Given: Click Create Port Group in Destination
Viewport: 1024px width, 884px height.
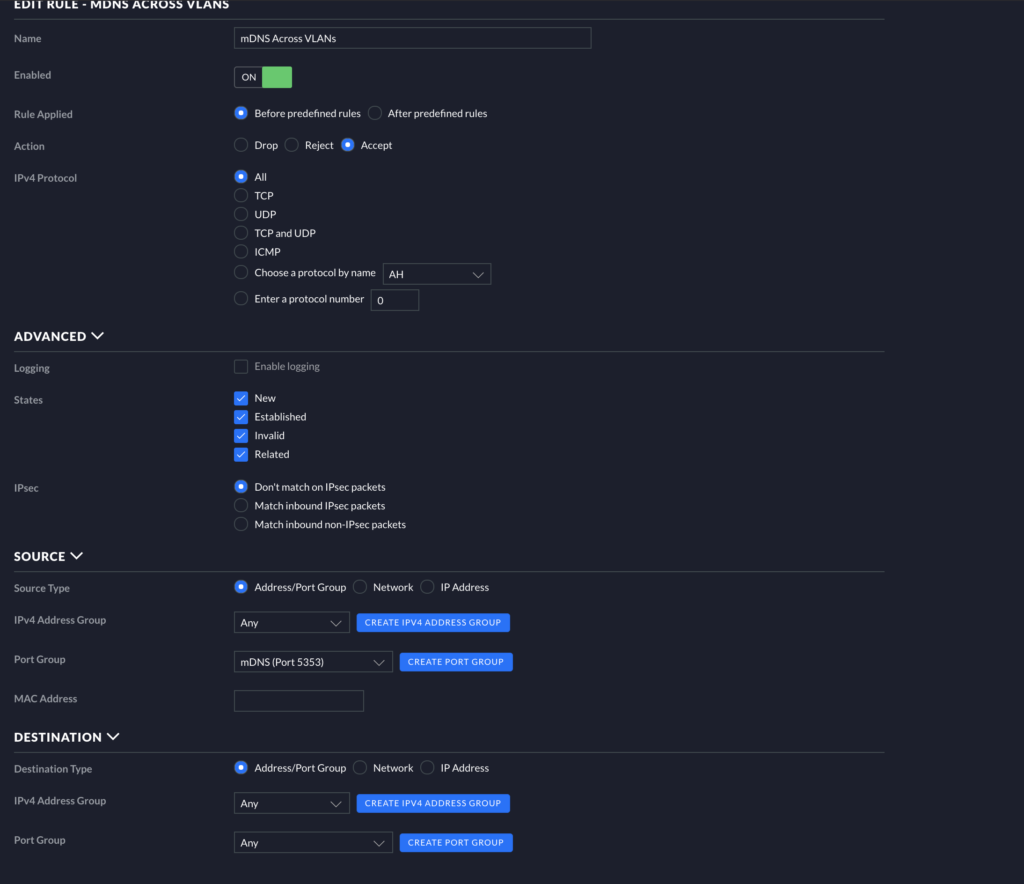Looking at the screenshot, I should click(x=455, y=843).
